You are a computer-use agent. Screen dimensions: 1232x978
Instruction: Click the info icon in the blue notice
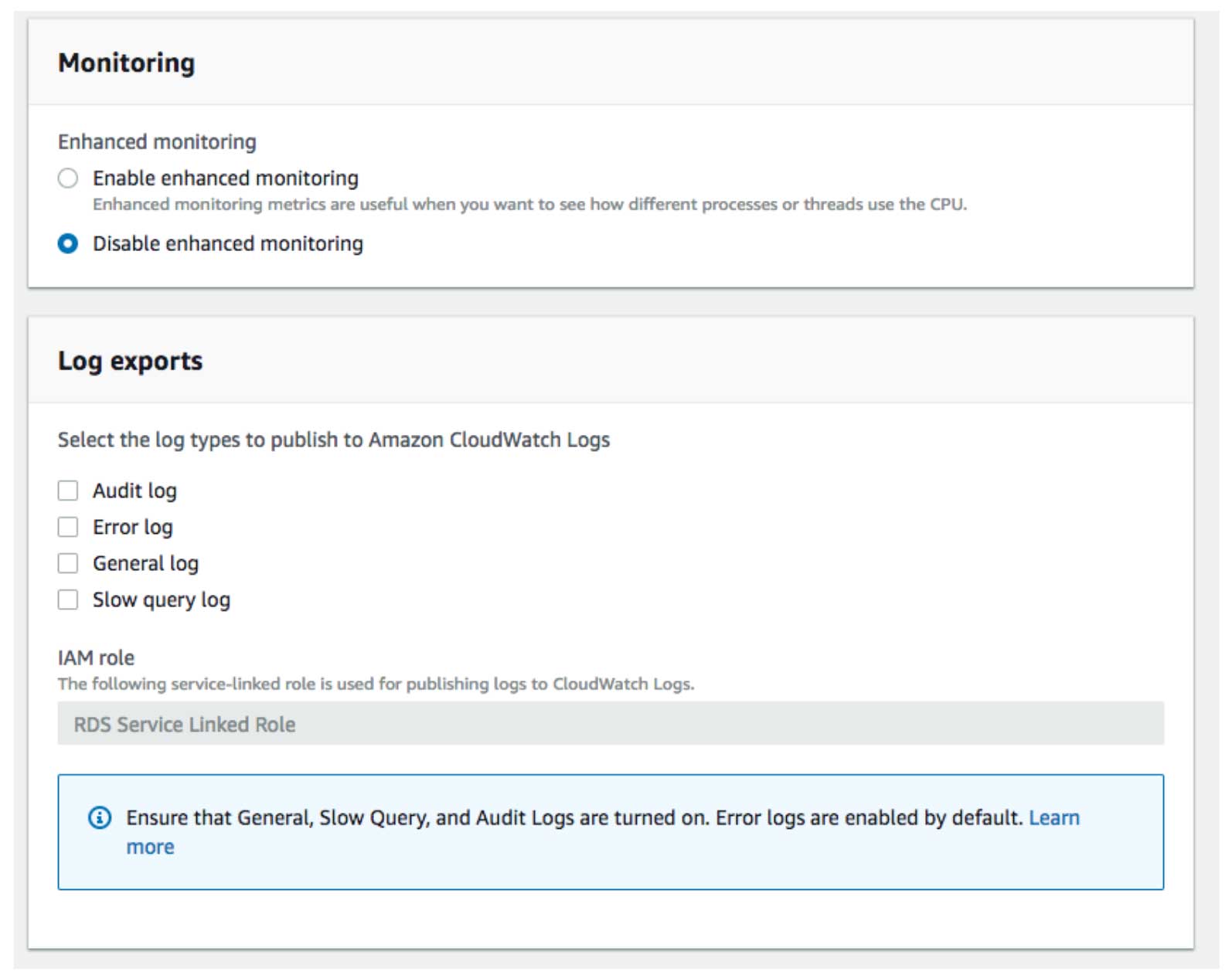[100, 817]
